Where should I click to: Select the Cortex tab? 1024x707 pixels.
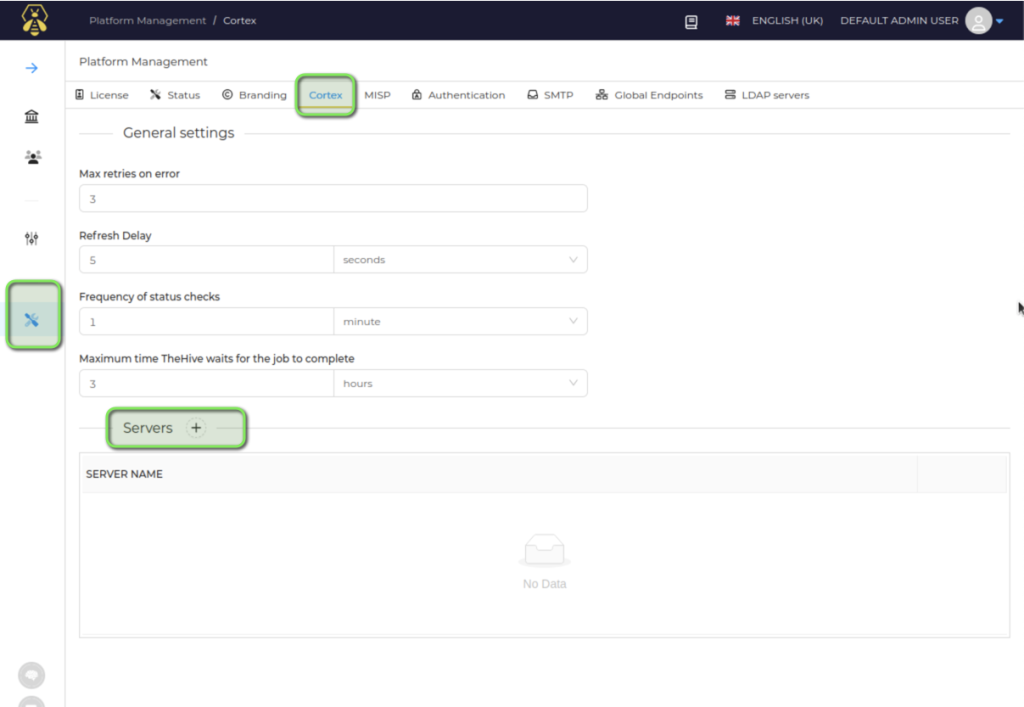325,95
